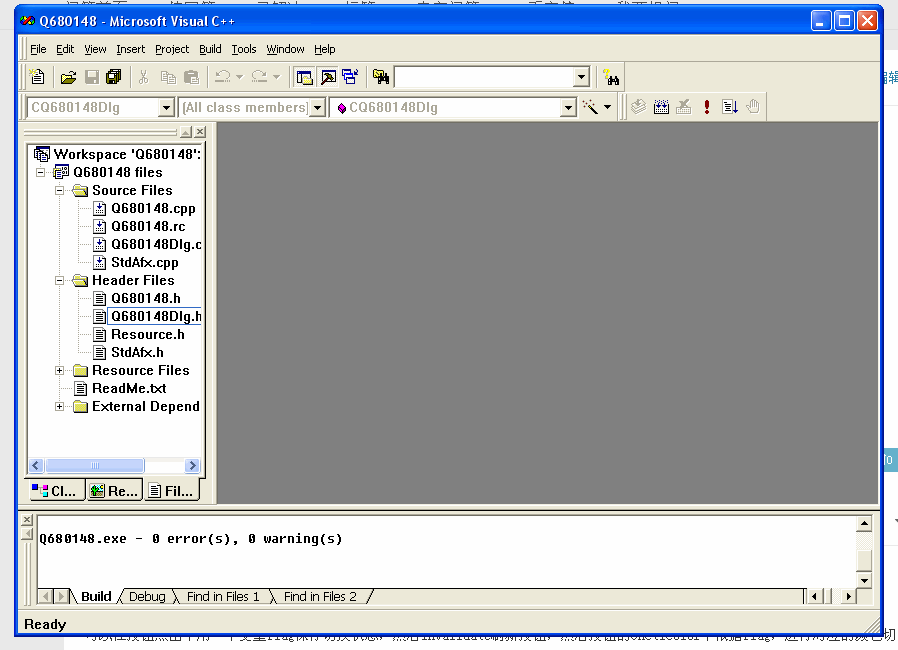The width and height of the screenshot is (898, 650).
Task: Select Resource.h in the file tree
Action: pyautogui.click(x=147, y=334)
